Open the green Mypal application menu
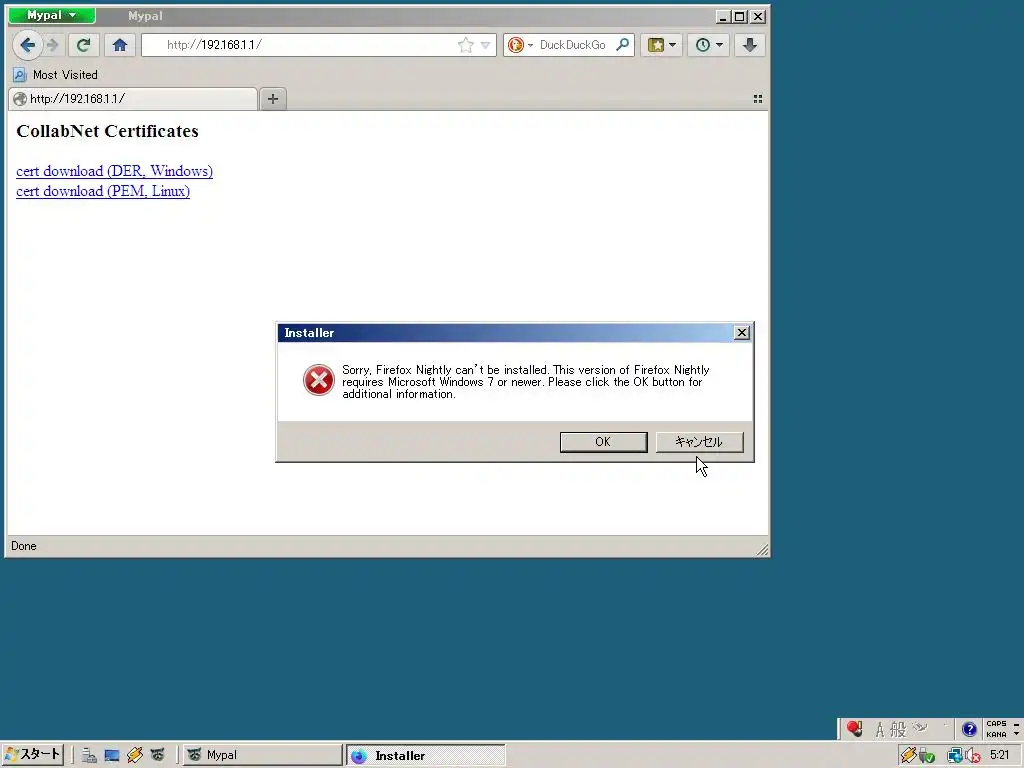Screen dimensions: 1024x768 pyautogui.click(x=52, y=15)
